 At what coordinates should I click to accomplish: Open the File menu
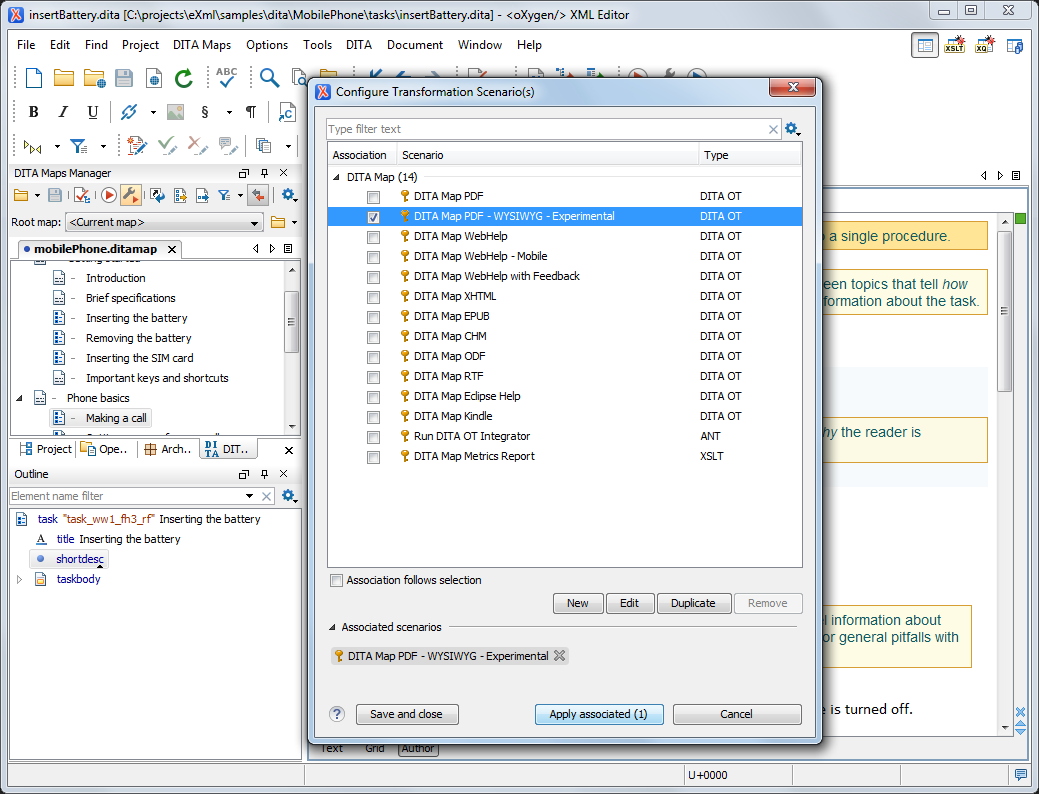(27, 45)
